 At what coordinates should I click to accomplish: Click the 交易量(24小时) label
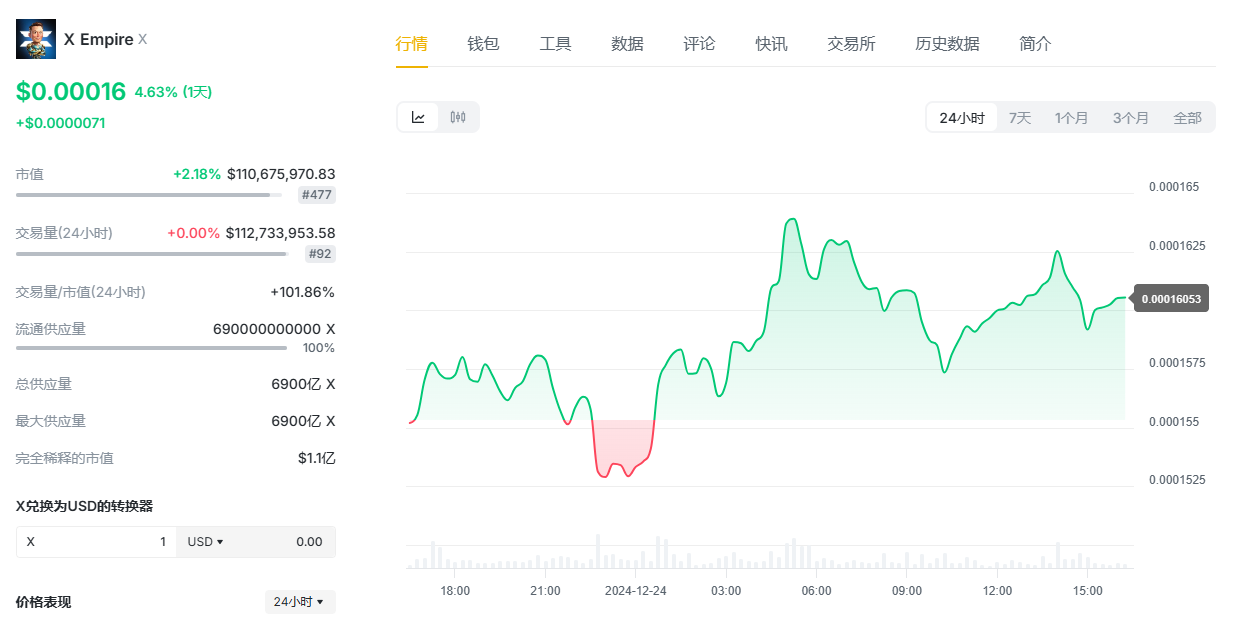64,233
